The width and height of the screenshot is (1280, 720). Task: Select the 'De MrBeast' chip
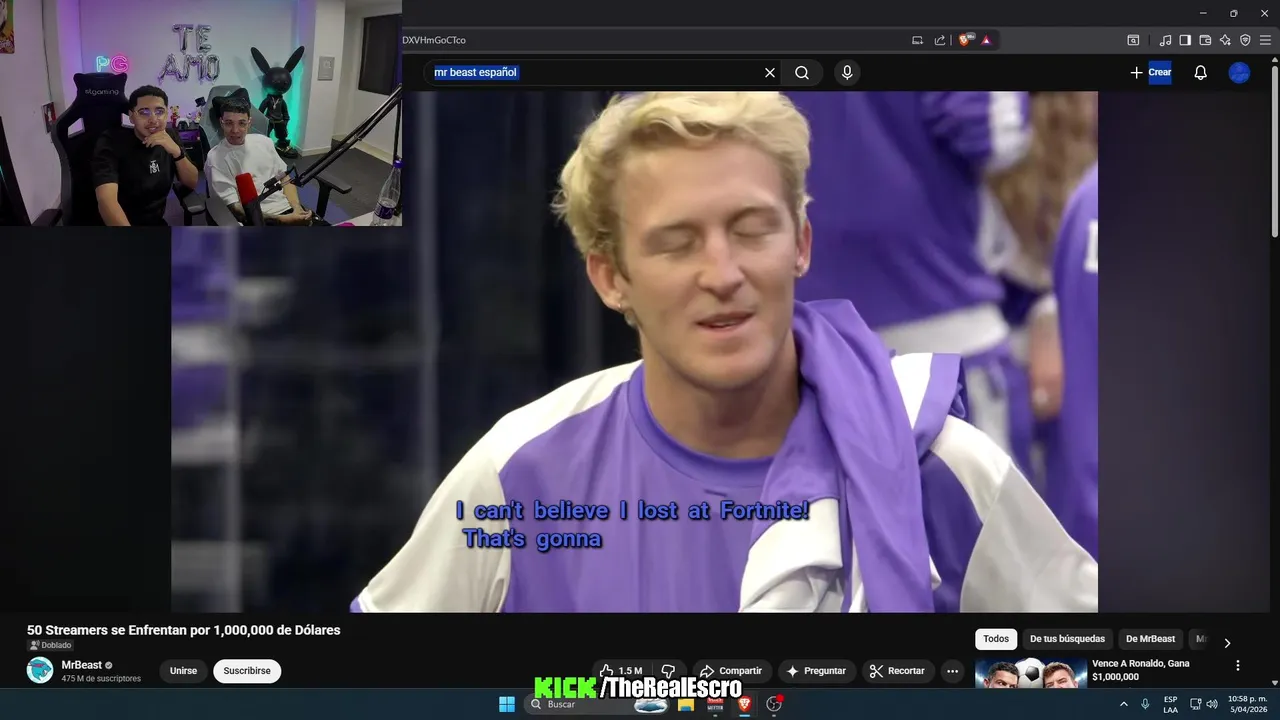pyautogui.click(x=1150, y=639)
